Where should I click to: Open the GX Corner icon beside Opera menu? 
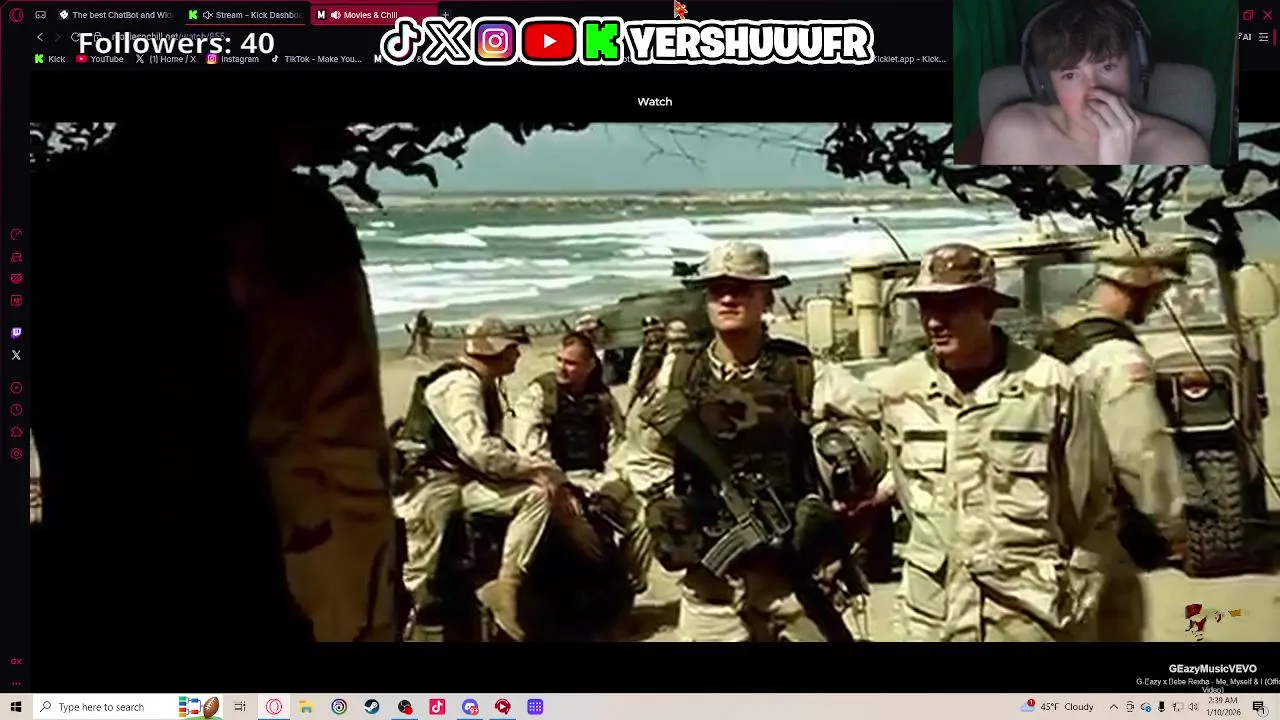point(40,15)
